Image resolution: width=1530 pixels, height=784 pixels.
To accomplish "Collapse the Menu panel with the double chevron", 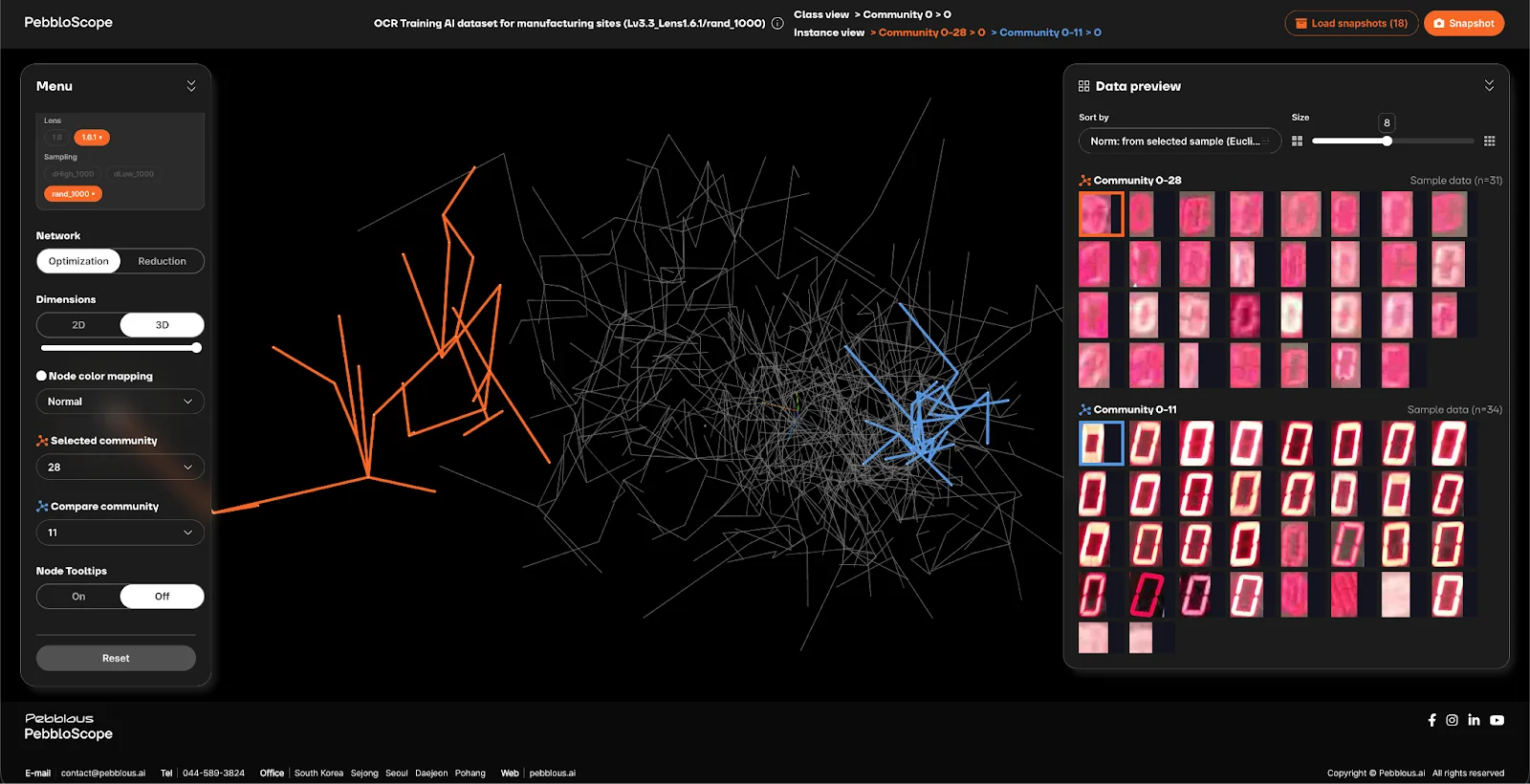I will click(x=191, y=86).
